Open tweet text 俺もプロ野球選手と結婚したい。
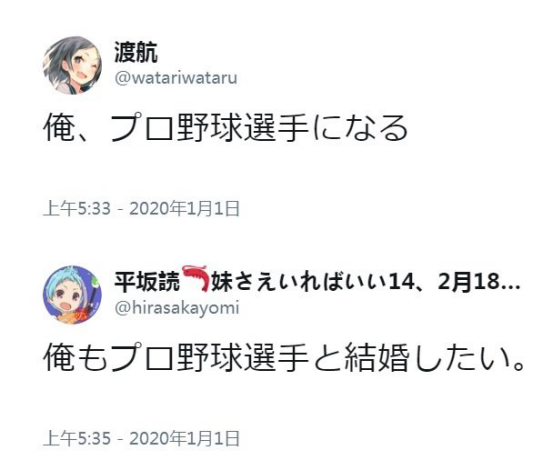The width and height of the screenshot is (554, 461). (284, 357)
